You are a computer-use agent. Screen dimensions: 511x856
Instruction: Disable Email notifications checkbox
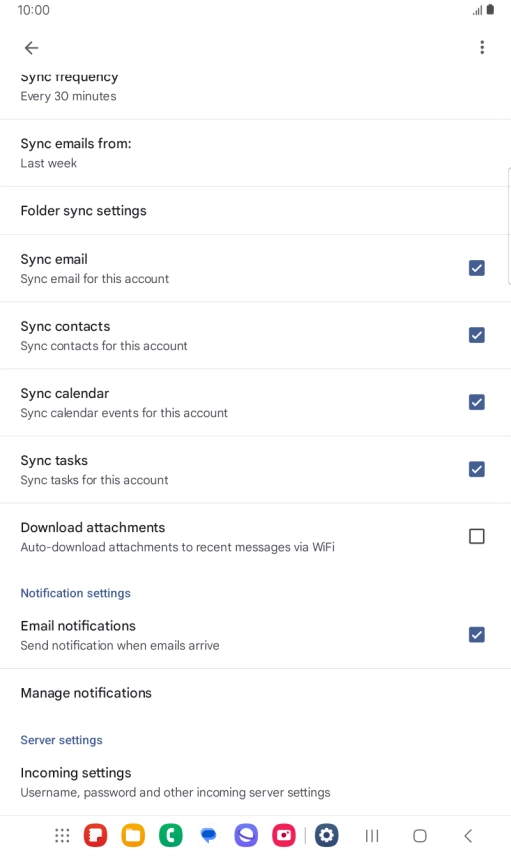click(477, 635)
